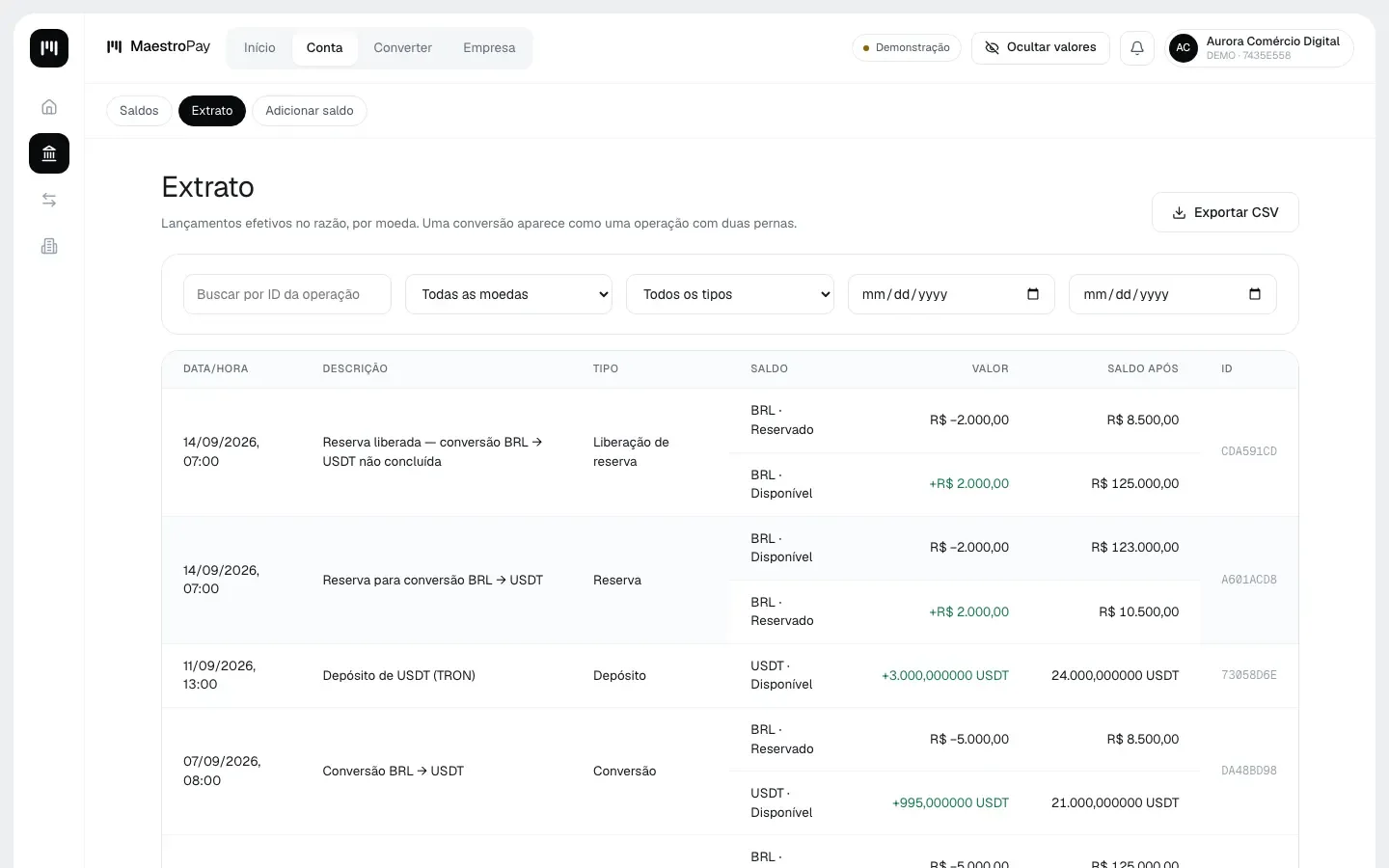The height and width of the screenshot is (868, 1389).
Task: Expand the Todas as moedas dropdown
Action: [x=509, y=294]
